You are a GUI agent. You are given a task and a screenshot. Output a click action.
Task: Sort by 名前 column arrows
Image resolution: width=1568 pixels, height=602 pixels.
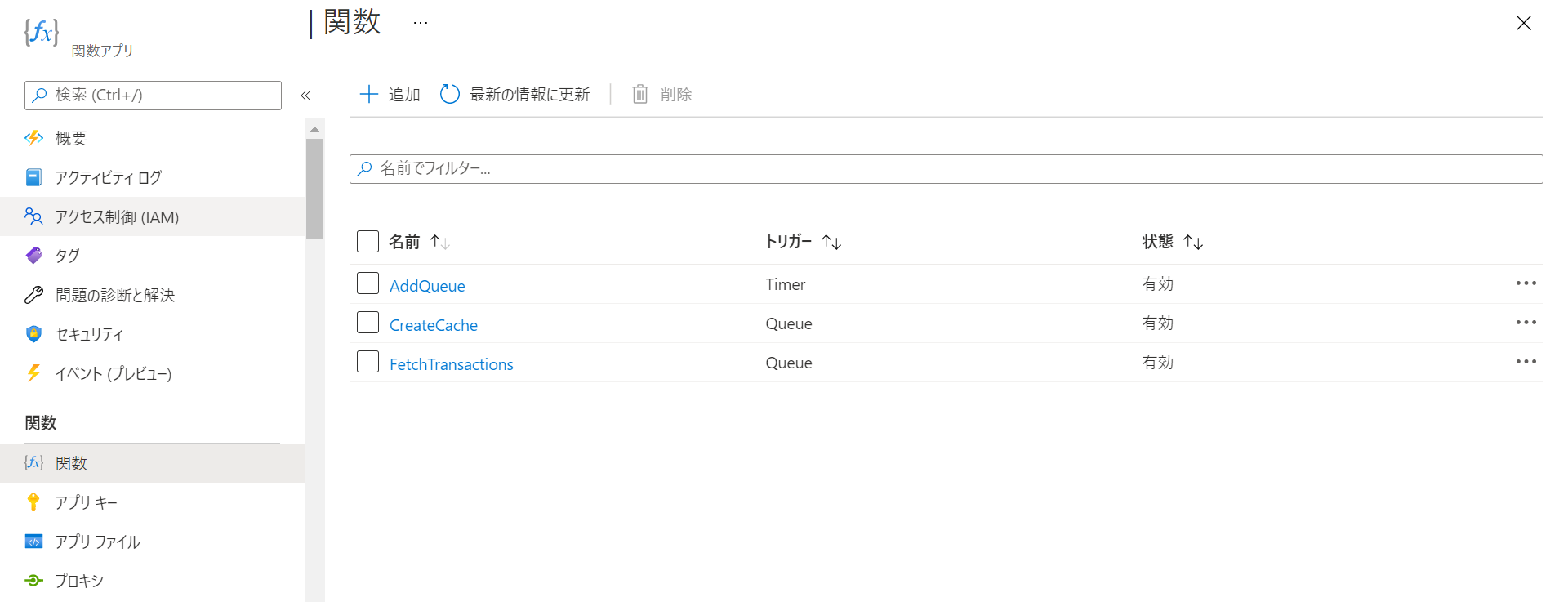[440, 242]
